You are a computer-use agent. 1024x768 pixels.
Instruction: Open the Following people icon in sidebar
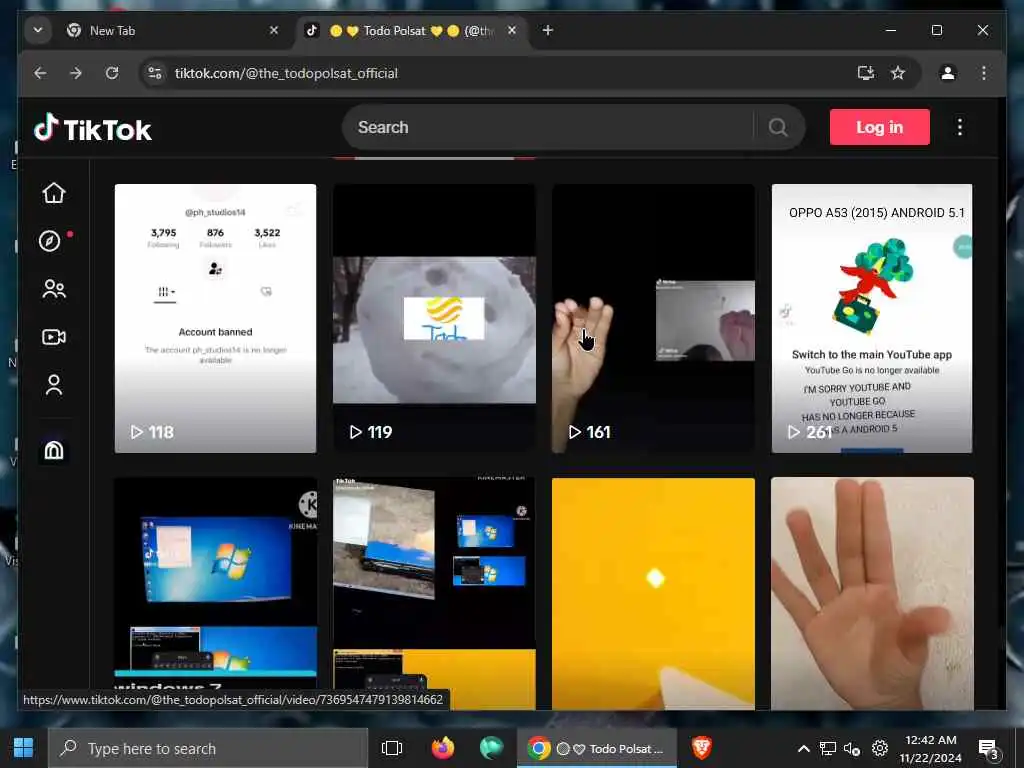pyautogui.click(x=54, y=289)
